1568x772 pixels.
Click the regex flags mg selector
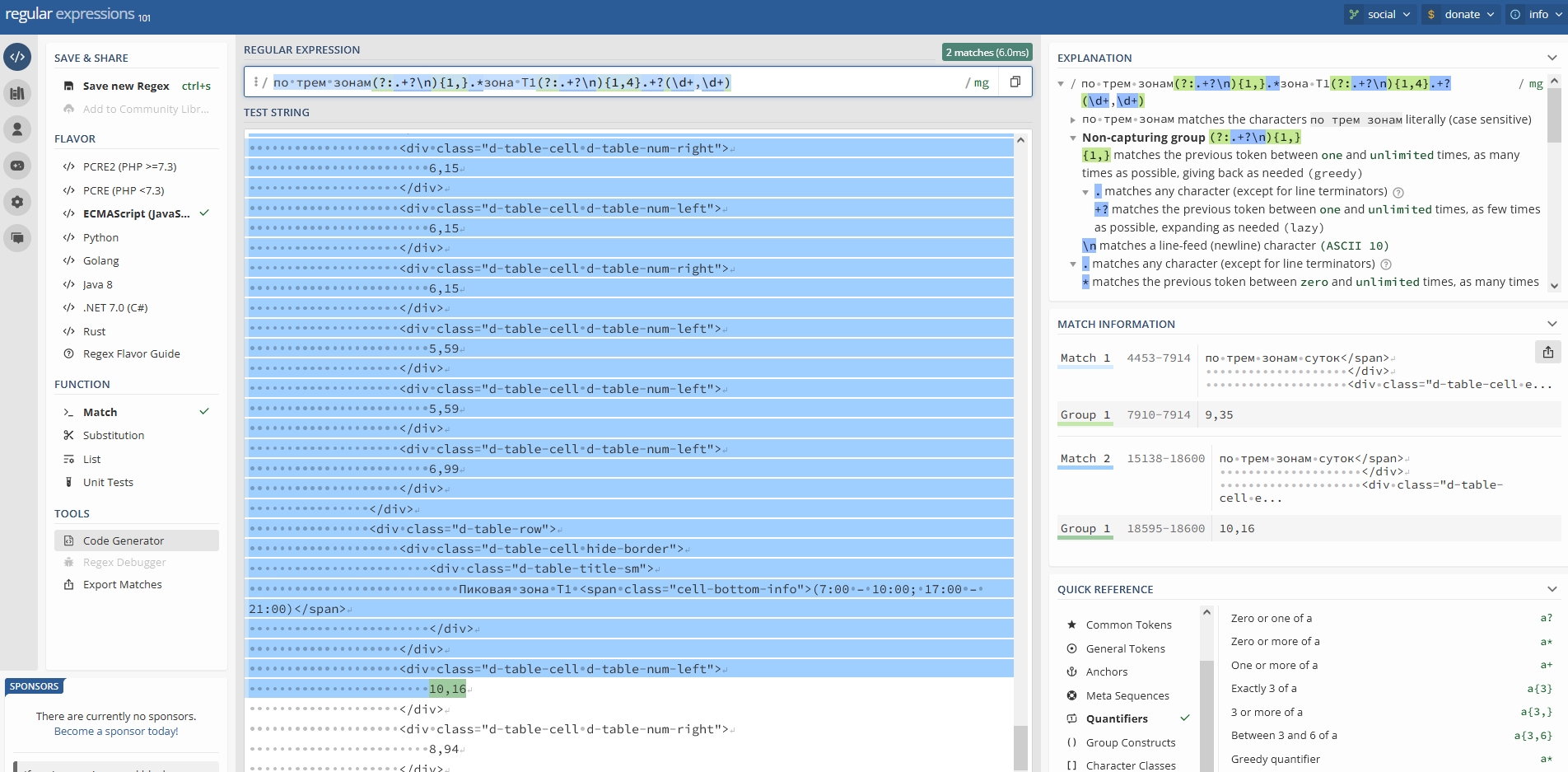point(981,82)
